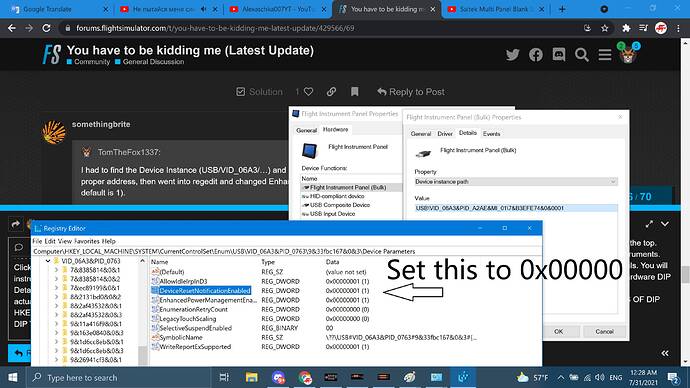Collapse the composer with the down chevron
This screenshot has width=690, height=388.
pos(665,224)
